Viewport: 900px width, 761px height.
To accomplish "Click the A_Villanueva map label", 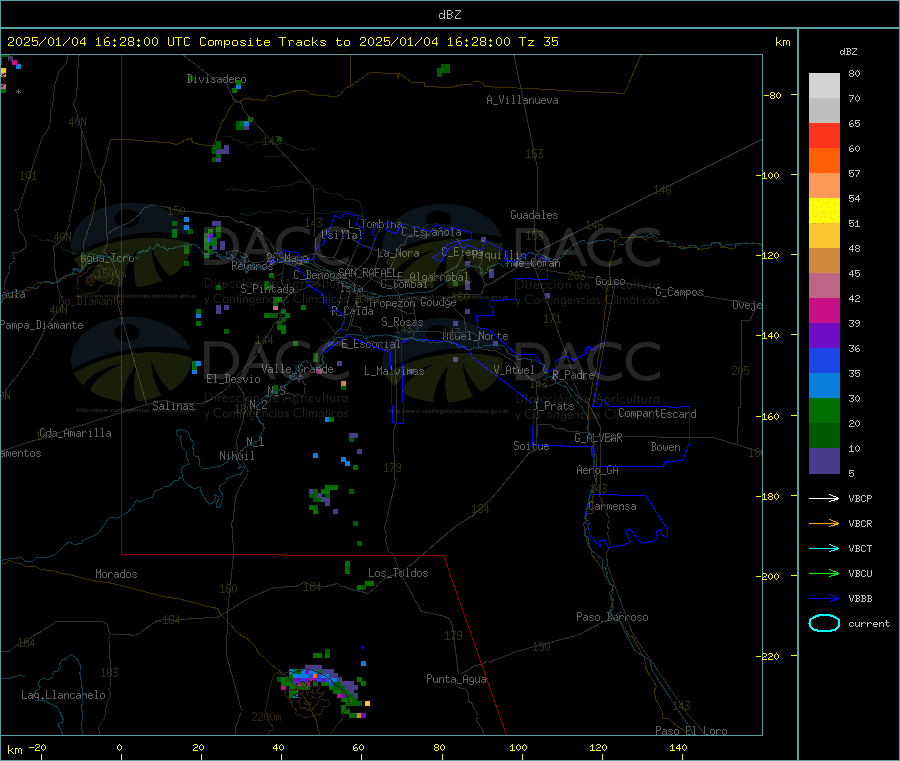I will 522,100.
